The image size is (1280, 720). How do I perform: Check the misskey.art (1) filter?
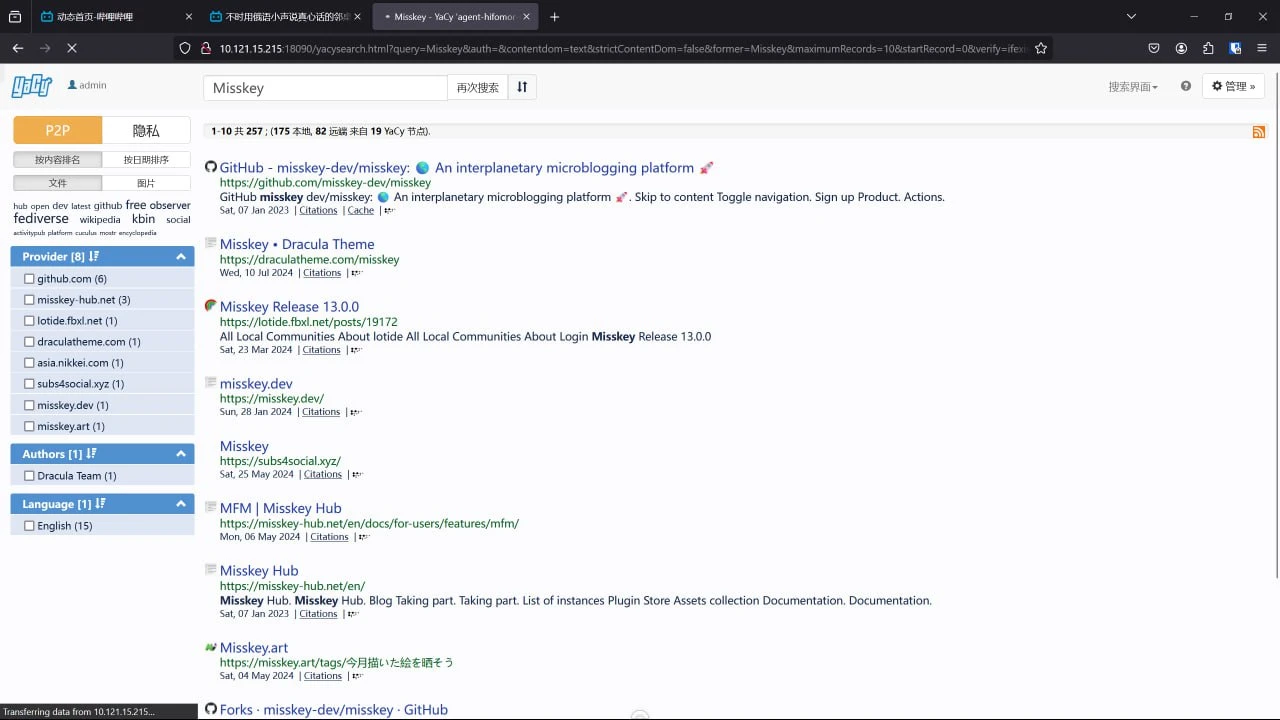point(29,426)
